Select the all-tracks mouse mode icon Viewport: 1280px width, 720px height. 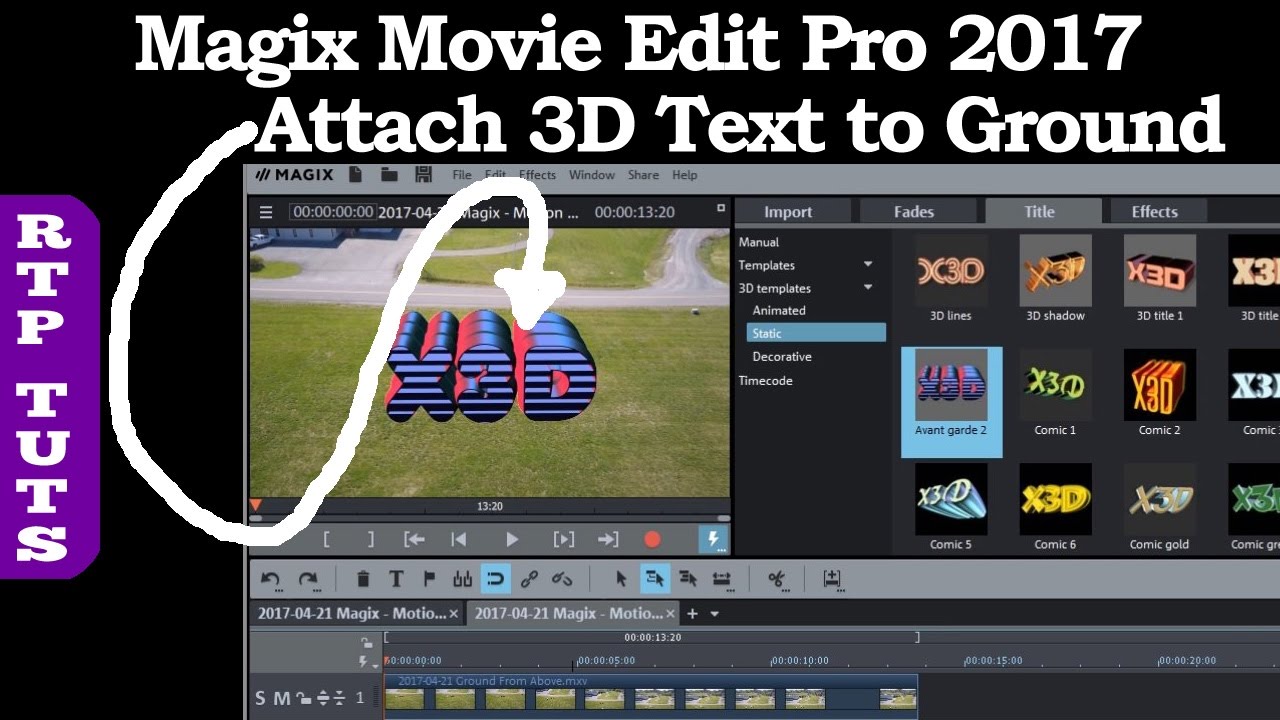pyautogui.click(x=688, y=578)
